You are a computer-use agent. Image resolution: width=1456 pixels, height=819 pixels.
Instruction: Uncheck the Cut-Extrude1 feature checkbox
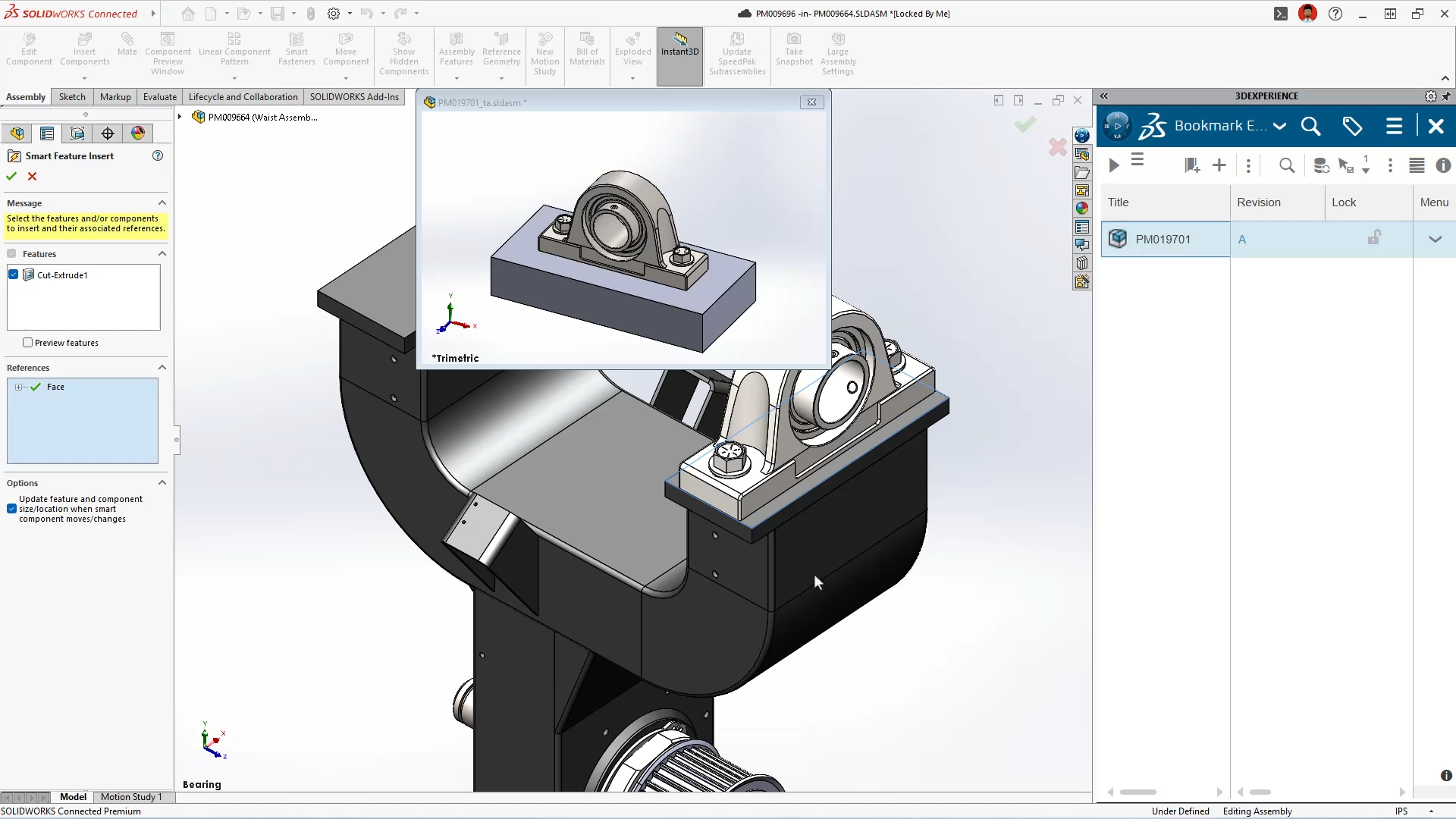click(14, 275)
